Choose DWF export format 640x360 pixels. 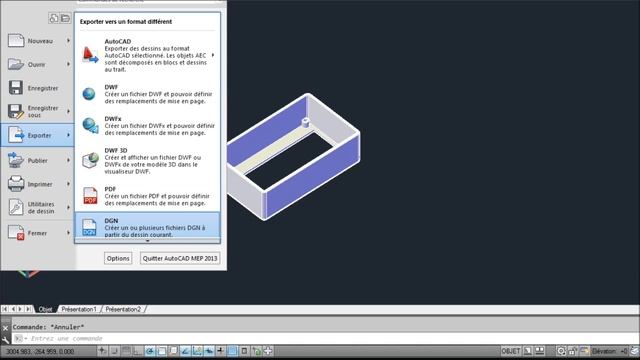pyautogui.click(x=147, y=94)
